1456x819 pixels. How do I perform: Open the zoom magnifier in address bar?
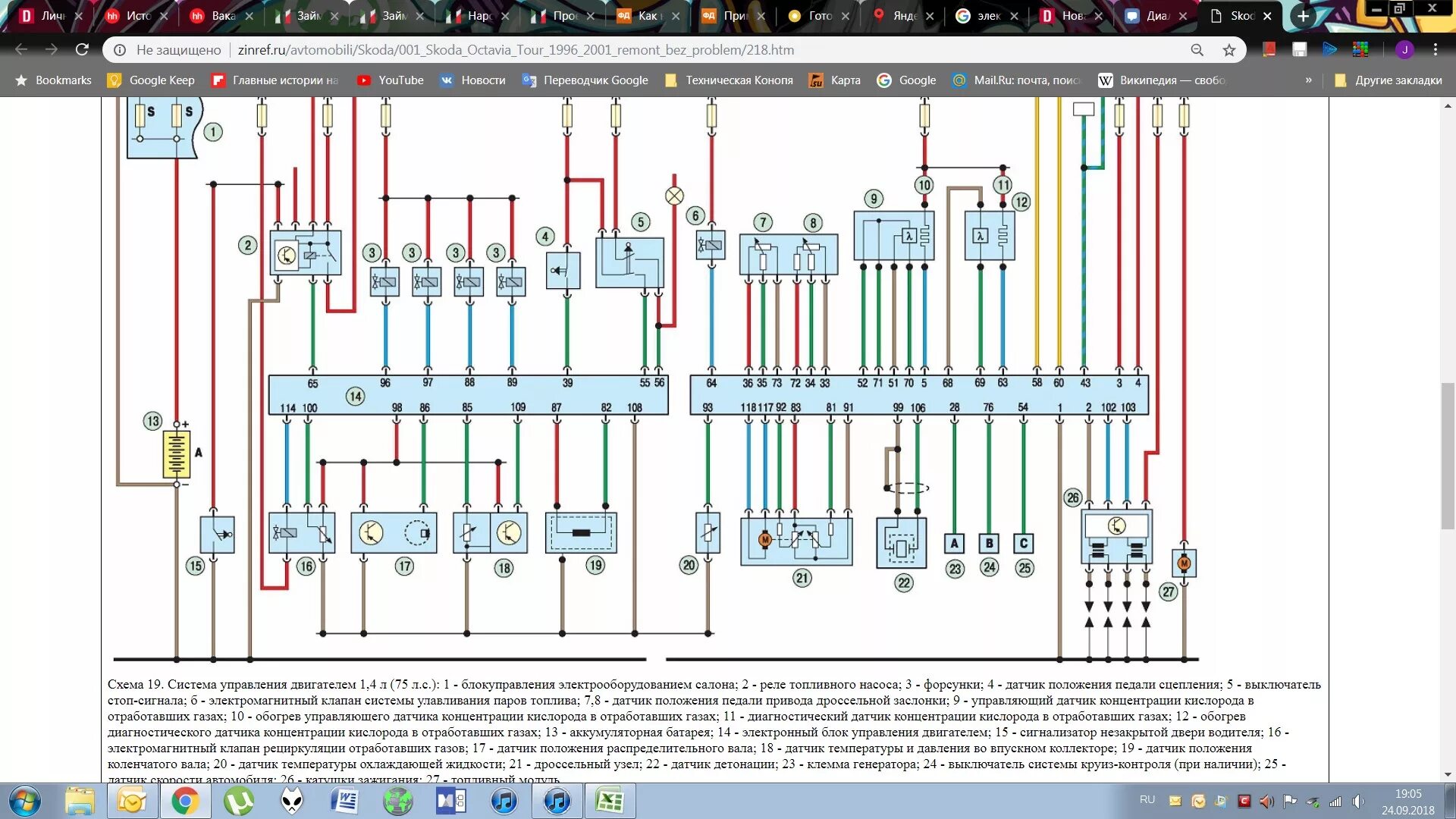pyautogui.click(x=1197, y=50)
